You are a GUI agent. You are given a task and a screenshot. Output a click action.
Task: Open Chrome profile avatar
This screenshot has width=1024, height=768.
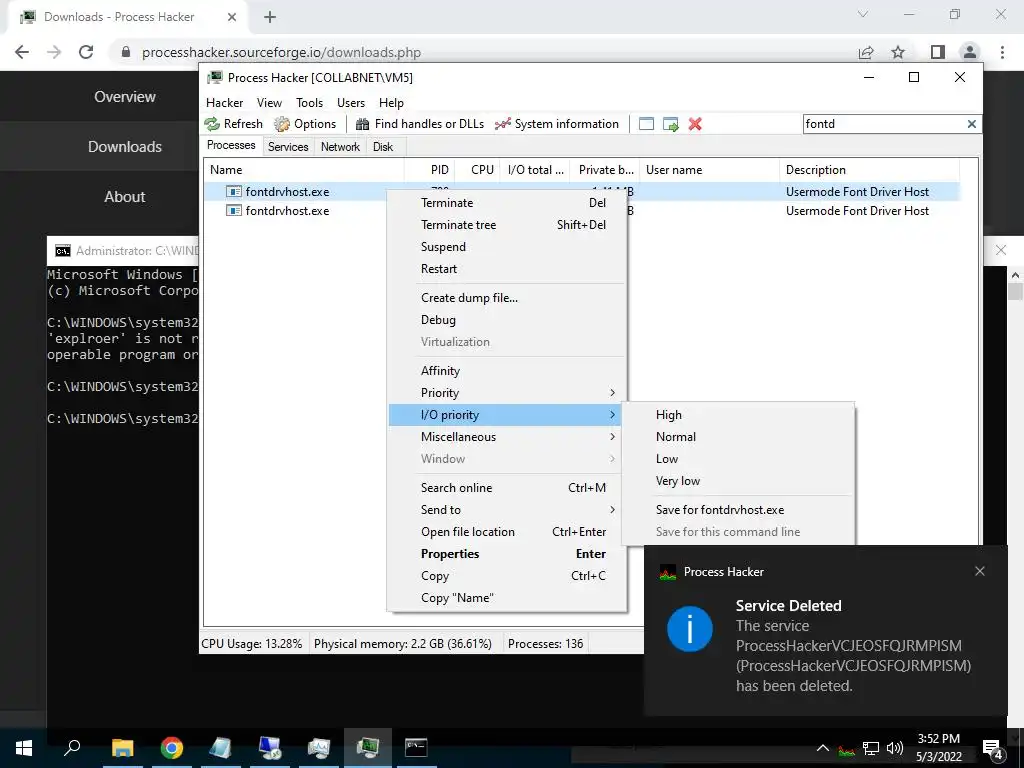970,52
